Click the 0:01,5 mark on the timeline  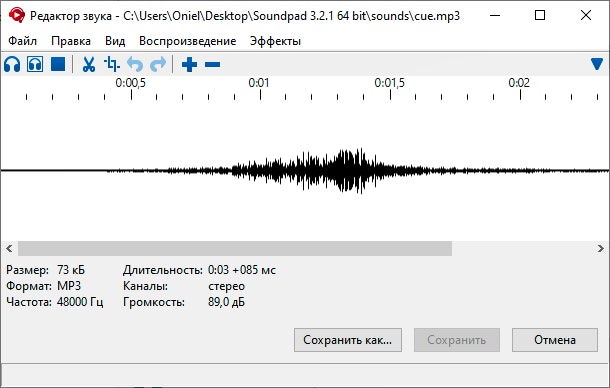coord(390,83)
